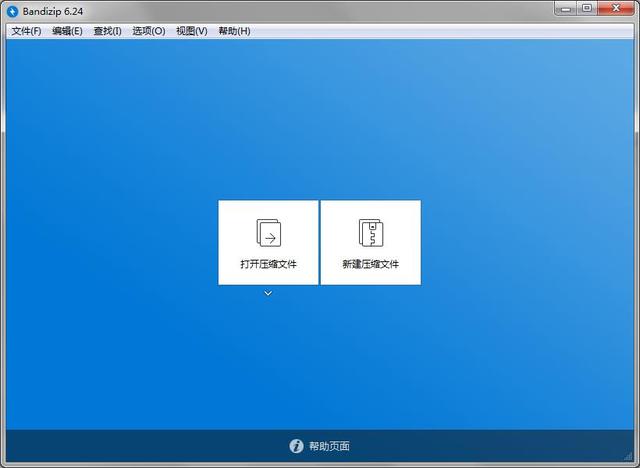Open the 视图(V) menu

191,31
